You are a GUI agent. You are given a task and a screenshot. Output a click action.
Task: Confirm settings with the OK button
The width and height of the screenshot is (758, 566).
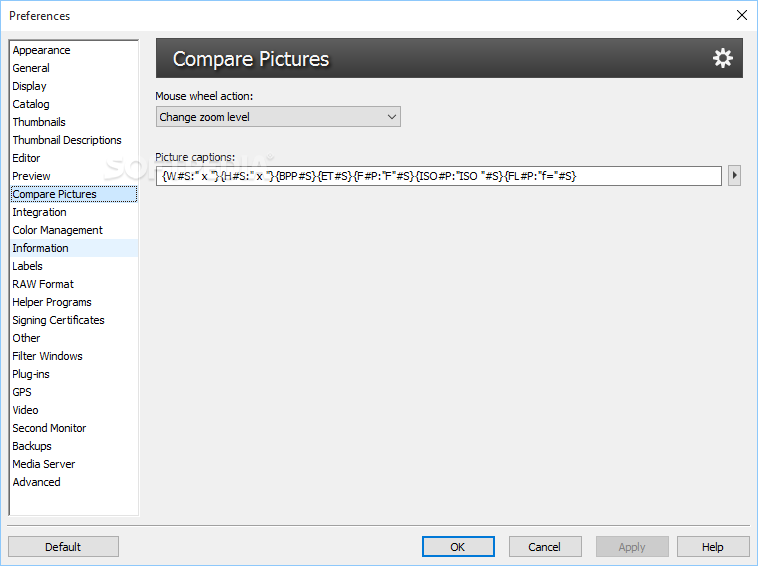coord(458,547)
